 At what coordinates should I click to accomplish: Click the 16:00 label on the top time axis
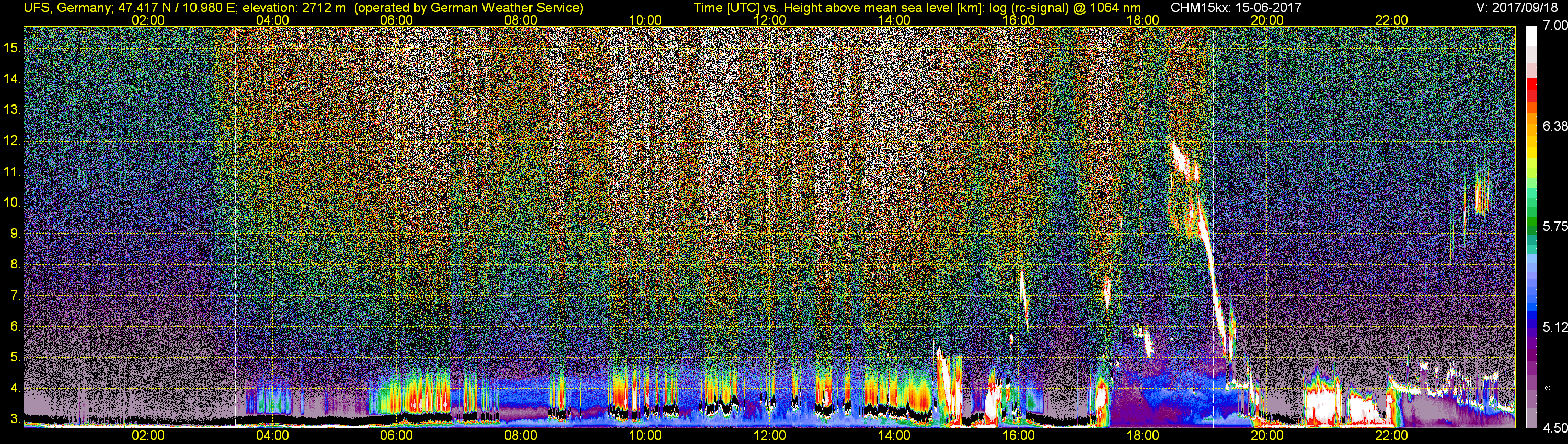coord(1018,20)
